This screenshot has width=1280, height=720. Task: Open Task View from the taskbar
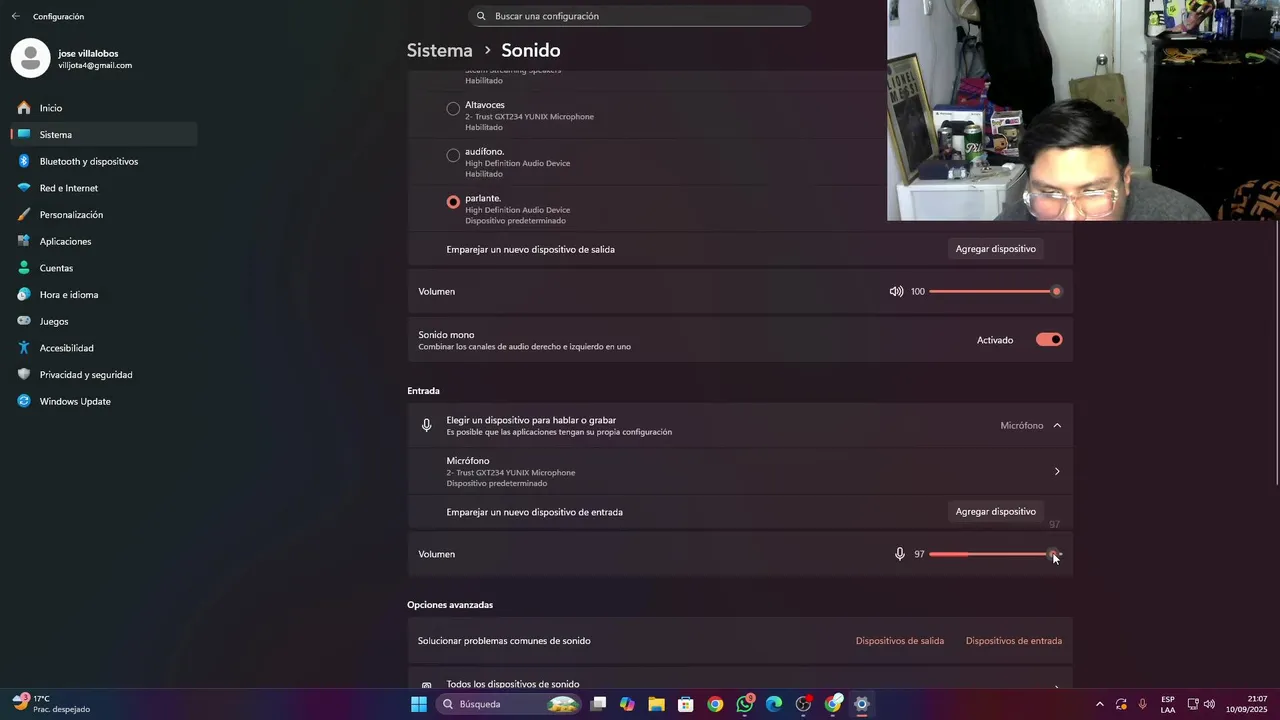tap(598, 704)
